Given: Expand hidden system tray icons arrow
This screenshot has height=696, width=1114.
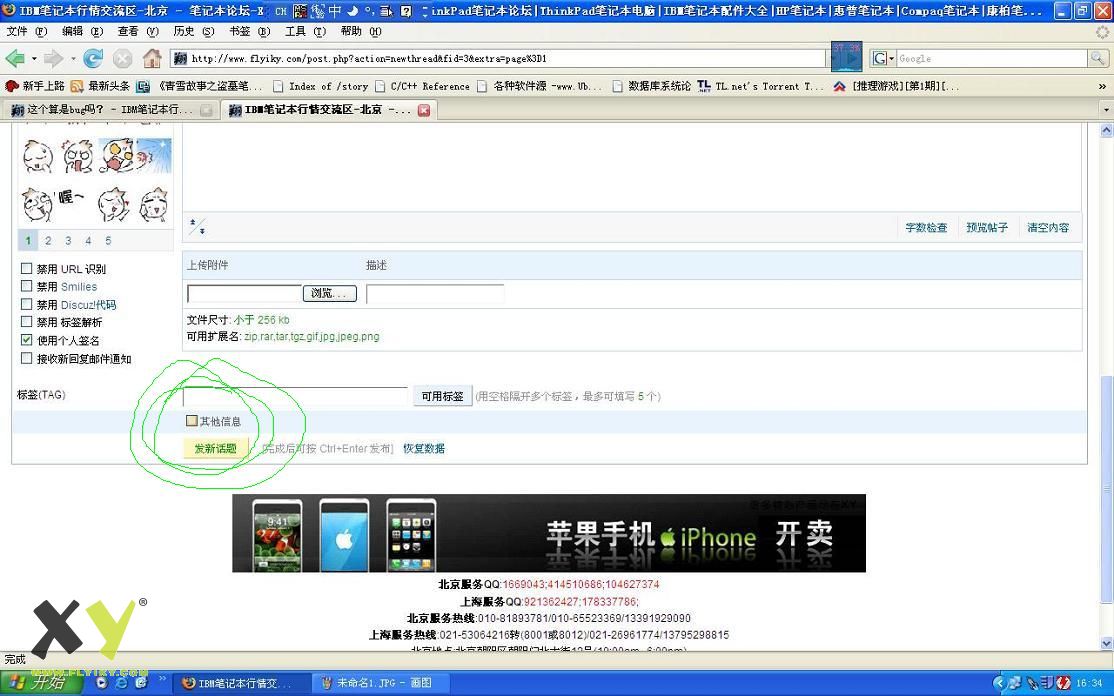Looking at the screenshot, I should point(999,683).
